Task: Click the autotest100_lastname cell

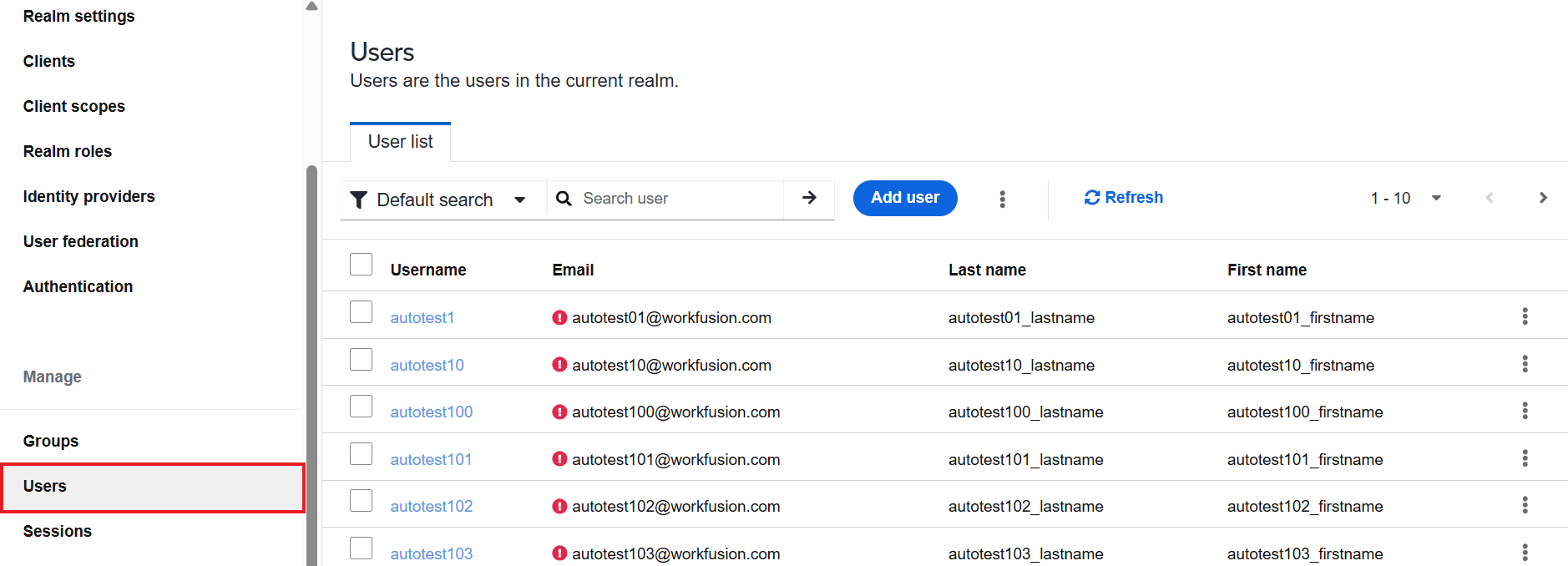Action: pyautogui.click(x=1026, y=412)
